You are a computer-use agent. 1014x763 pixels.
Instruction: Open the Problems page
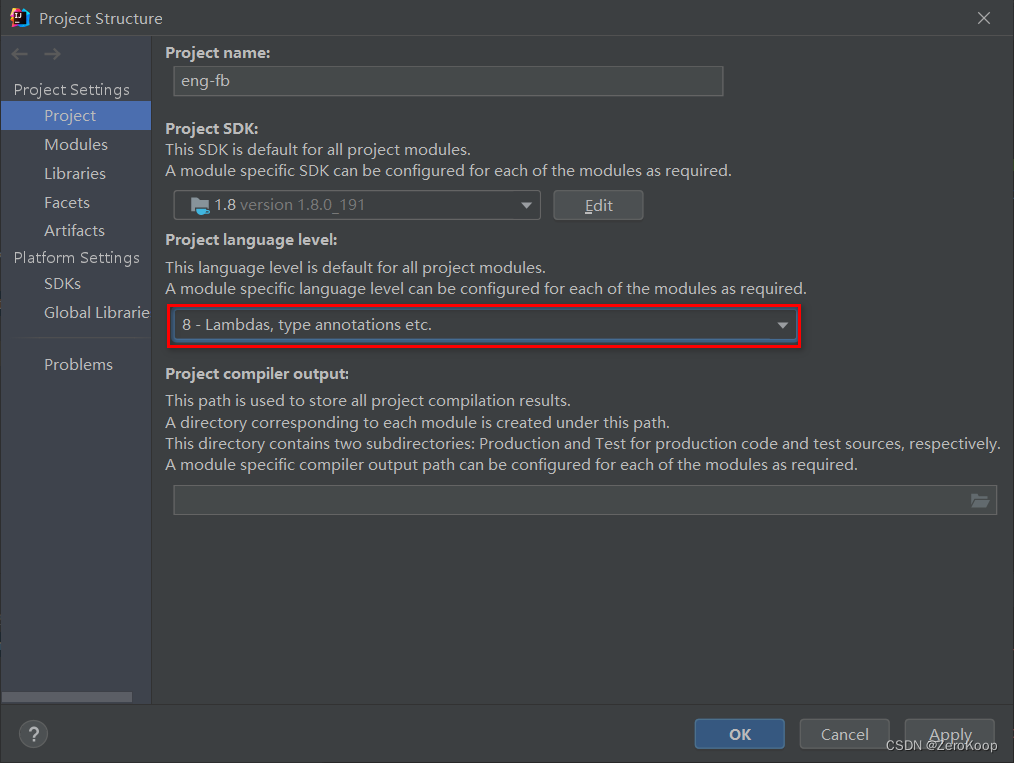[76, 364]
